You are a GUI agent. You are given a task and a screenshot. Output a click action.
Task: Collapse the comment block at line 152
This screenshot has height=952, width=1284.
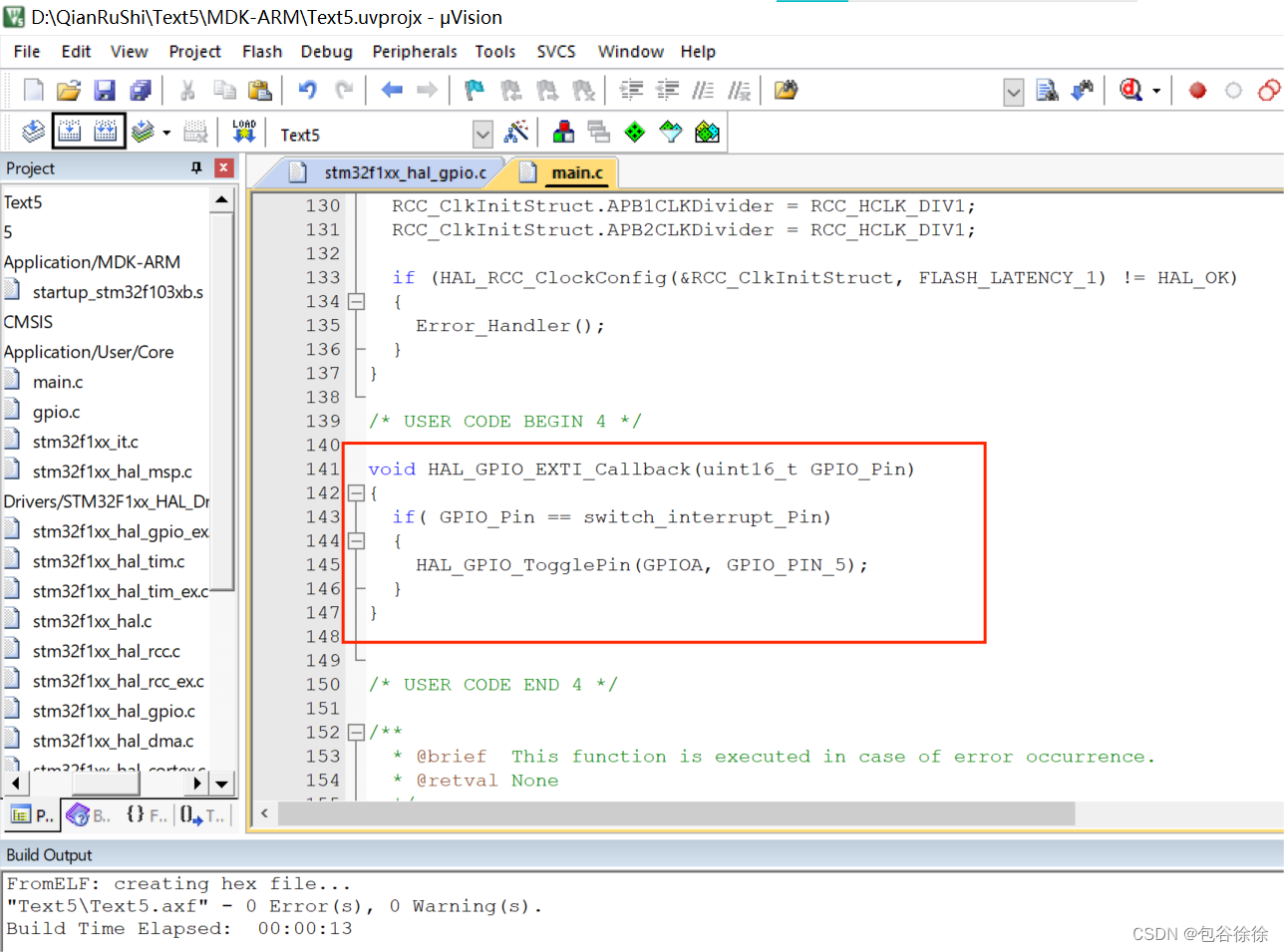[x=356, y=732]
